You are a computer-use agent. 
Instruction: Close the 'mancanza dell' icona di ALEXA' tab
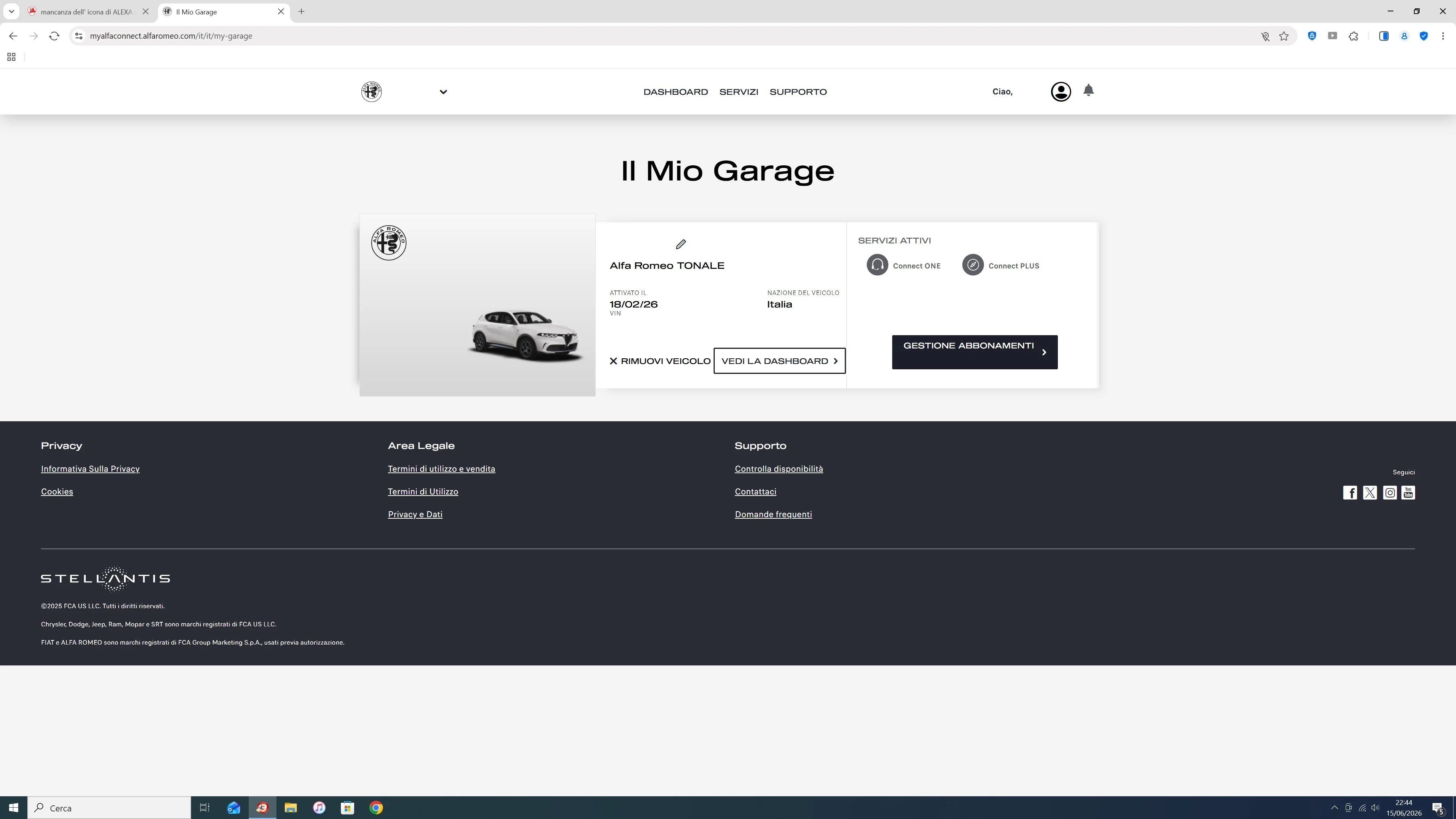[x=145, y=12]
